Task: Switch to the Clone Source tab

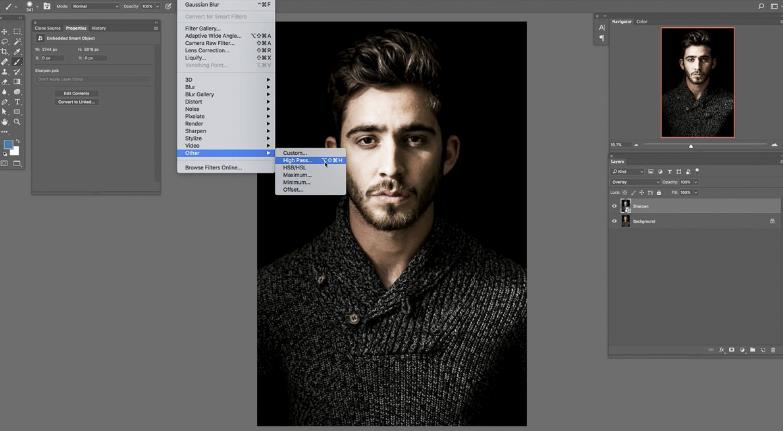Action: [x=47, y=28]
